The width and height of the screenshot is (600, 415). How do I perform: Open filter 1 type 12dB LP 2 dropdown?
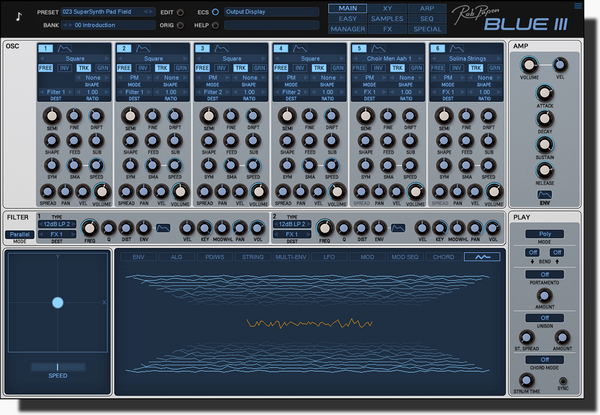click(x=58, y=225)
